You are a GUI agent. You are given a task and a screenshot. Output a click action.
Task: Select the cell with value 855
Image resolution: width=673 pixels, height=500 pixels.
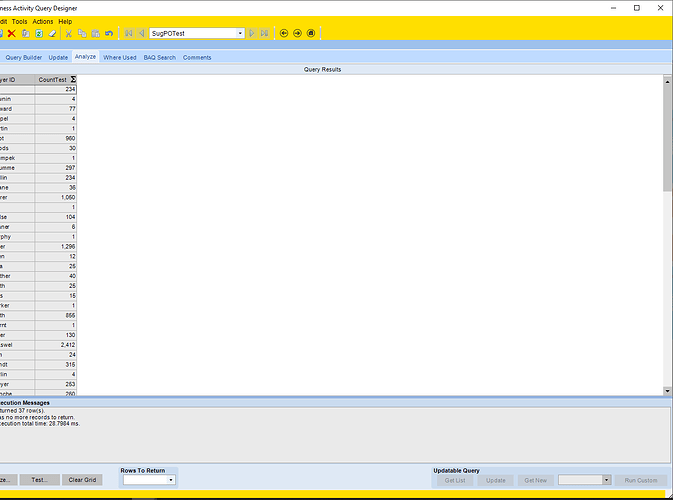(56, 315)
